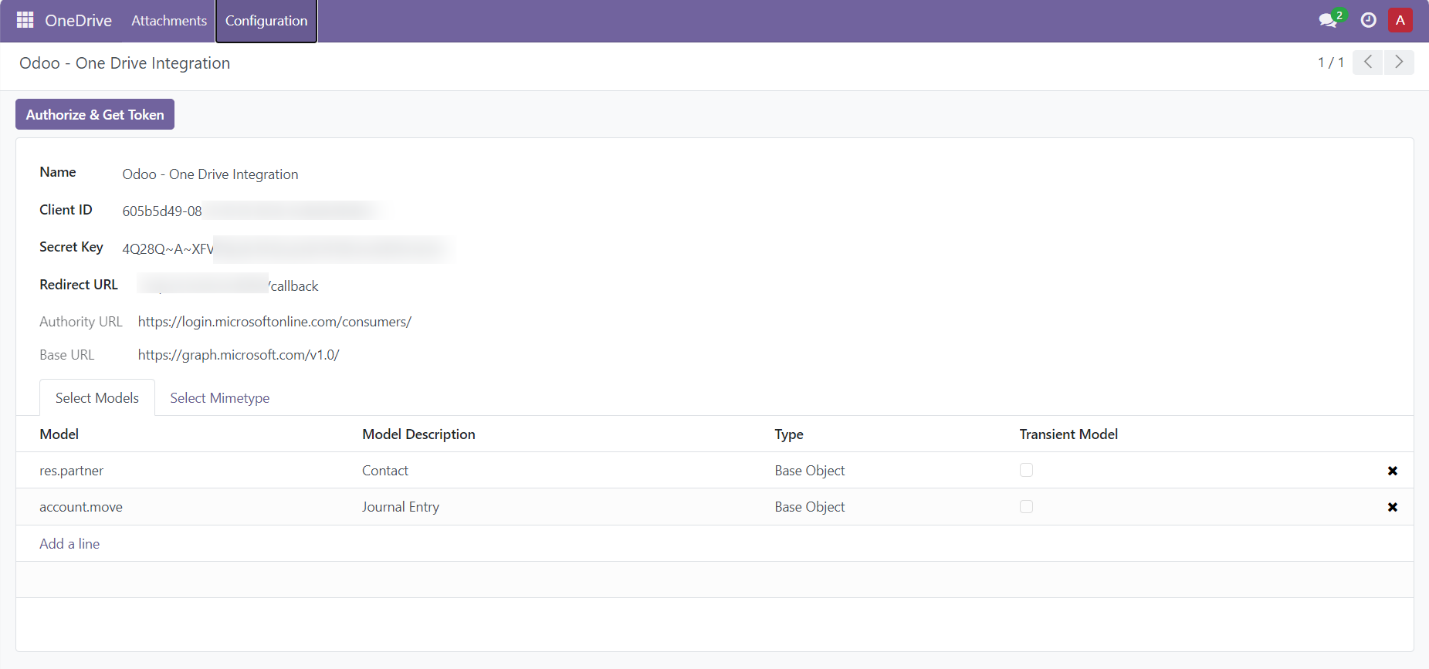Delete the res.partner model row
Screen dimensions: 1429x669
(1392, 471)
